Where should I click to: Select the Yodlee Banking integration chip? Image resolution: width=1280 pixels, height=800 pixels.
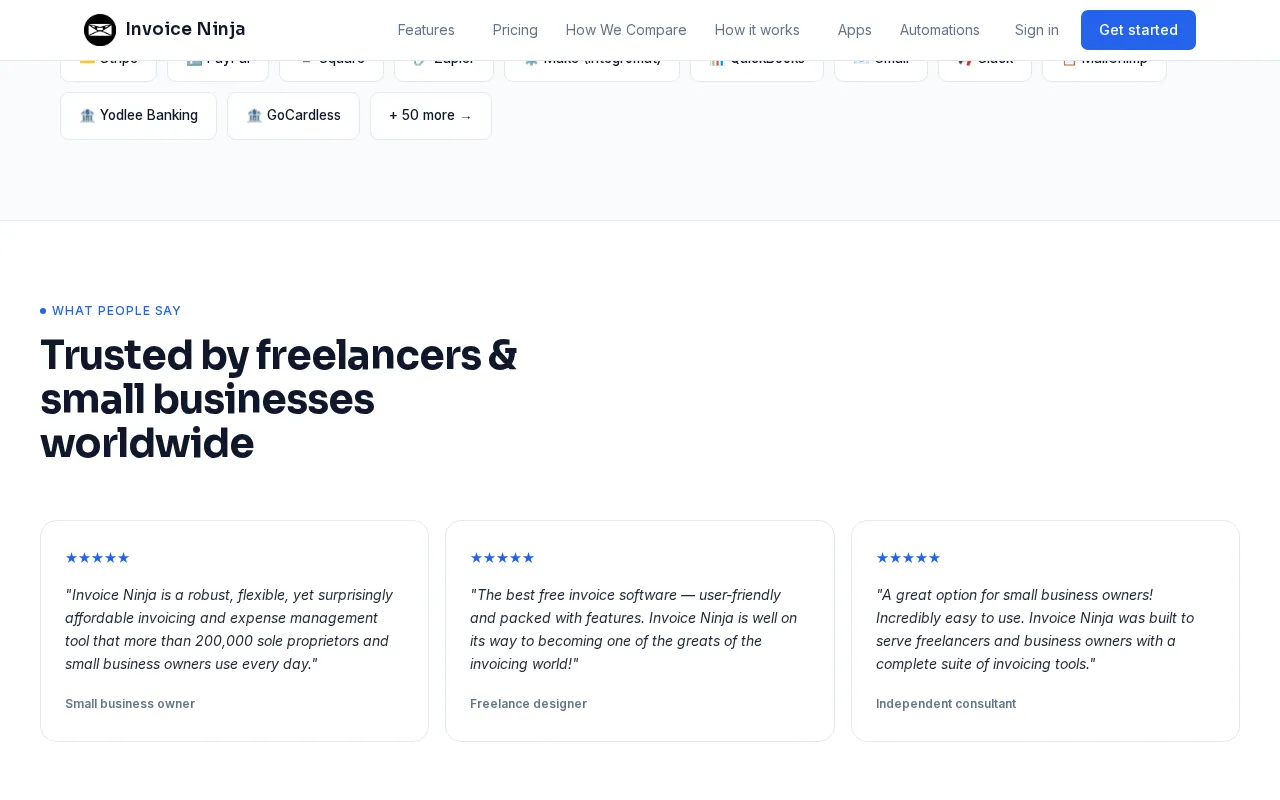click(138, 116)
